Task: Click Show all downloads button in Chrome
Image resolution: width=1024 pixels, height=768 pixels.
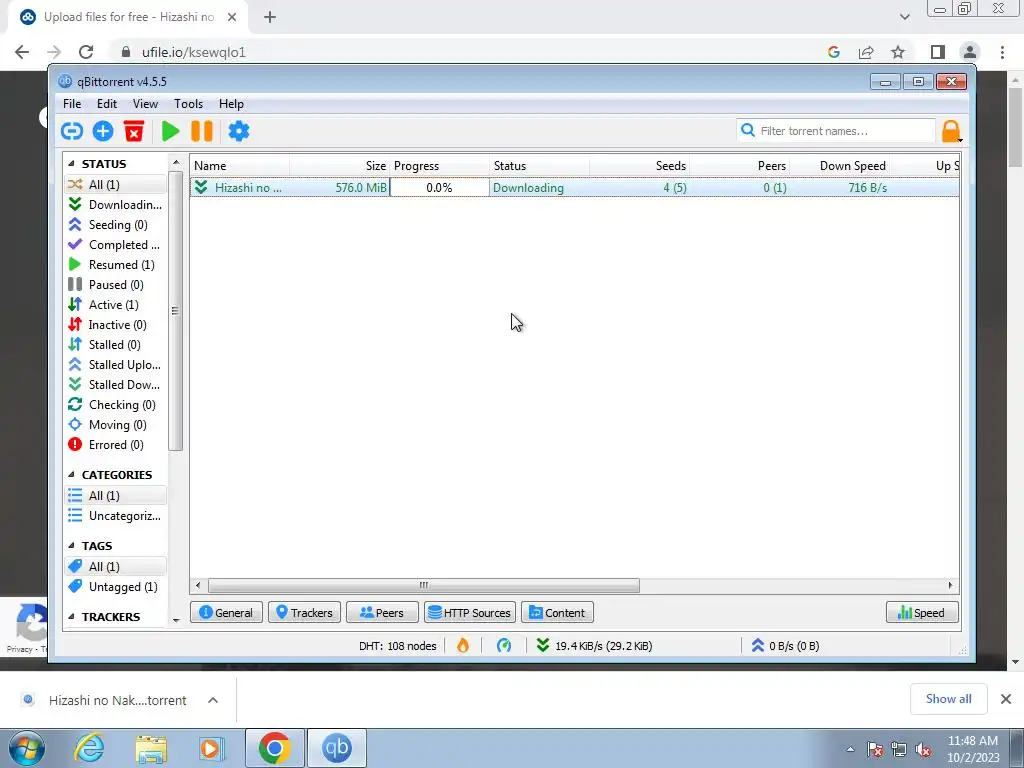Action: point(948,699)
